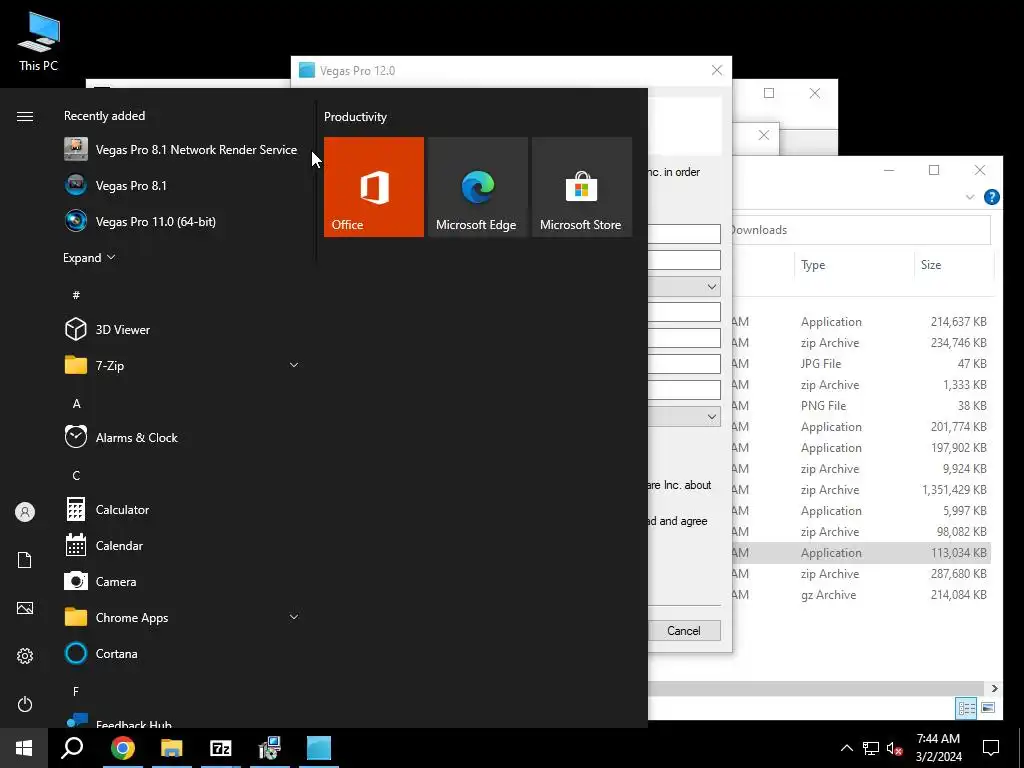
Task: Switch Explorer to large icons view
Action: tap(988, 708)
